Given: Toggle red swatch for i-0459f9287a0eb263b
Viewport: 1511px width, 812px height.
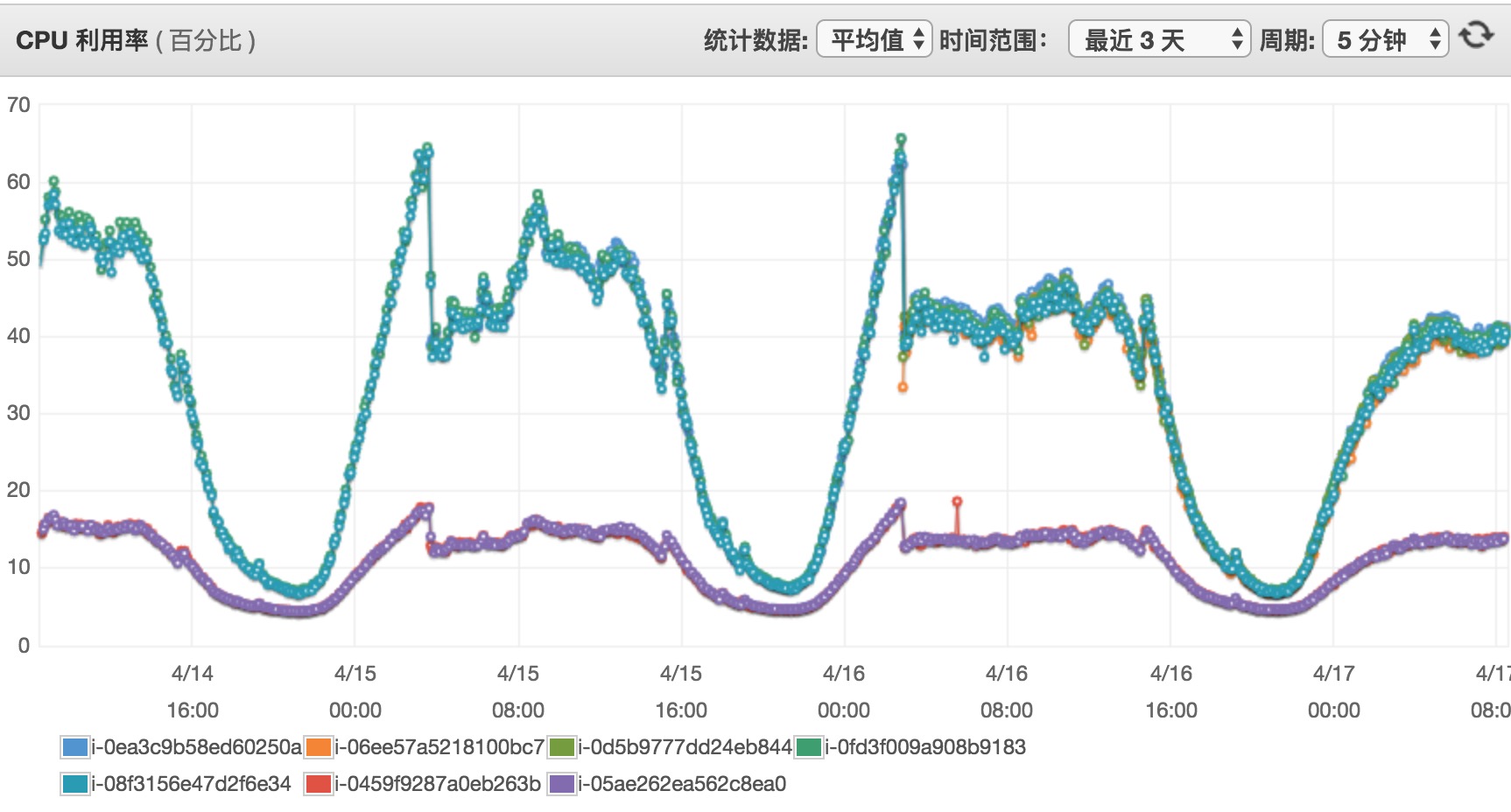Looking at the screenshot, I should click(x=319, y=784).
